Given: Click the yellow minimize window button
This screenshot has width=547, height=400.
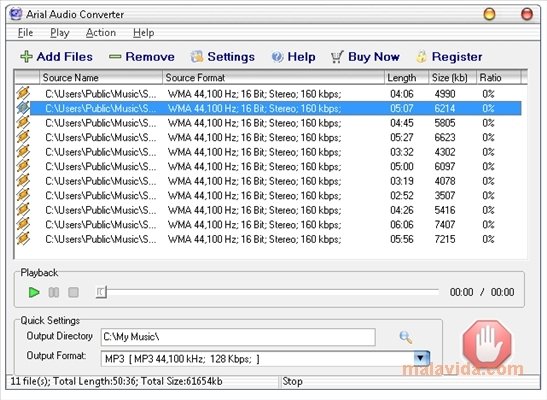Looking at the screenshot, I should point(489,14).
